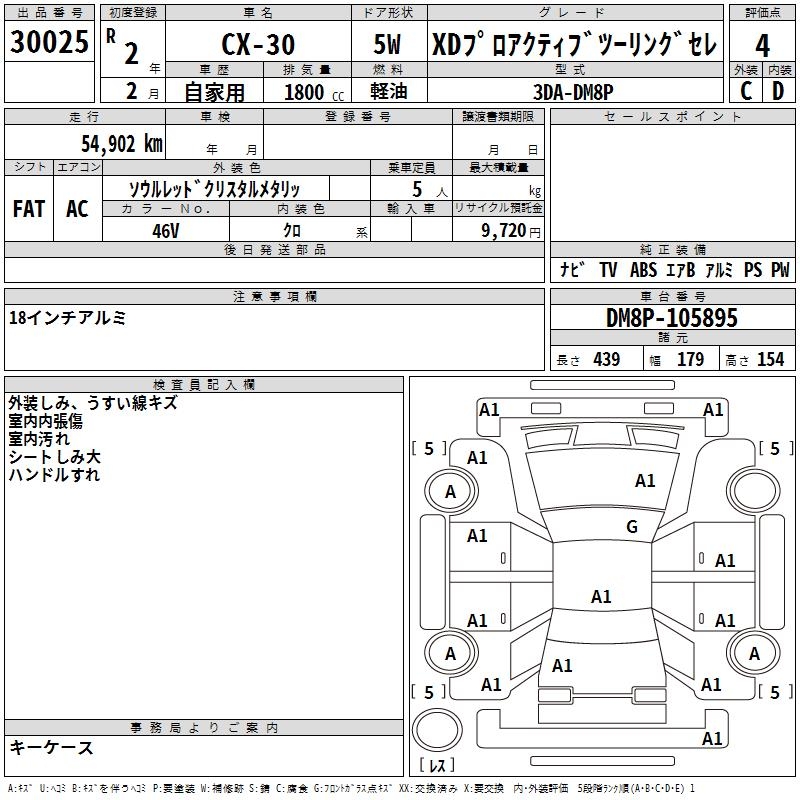Click the vehicle history value 自家用
The height and width of the screenshot is (800, 800).
(214, 92)
